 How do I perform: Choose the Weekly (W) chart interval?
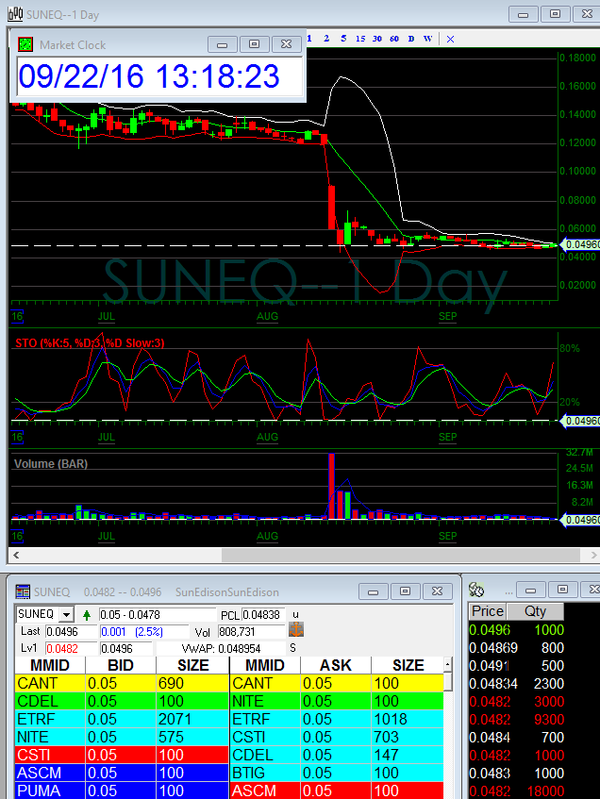(428, 38)
